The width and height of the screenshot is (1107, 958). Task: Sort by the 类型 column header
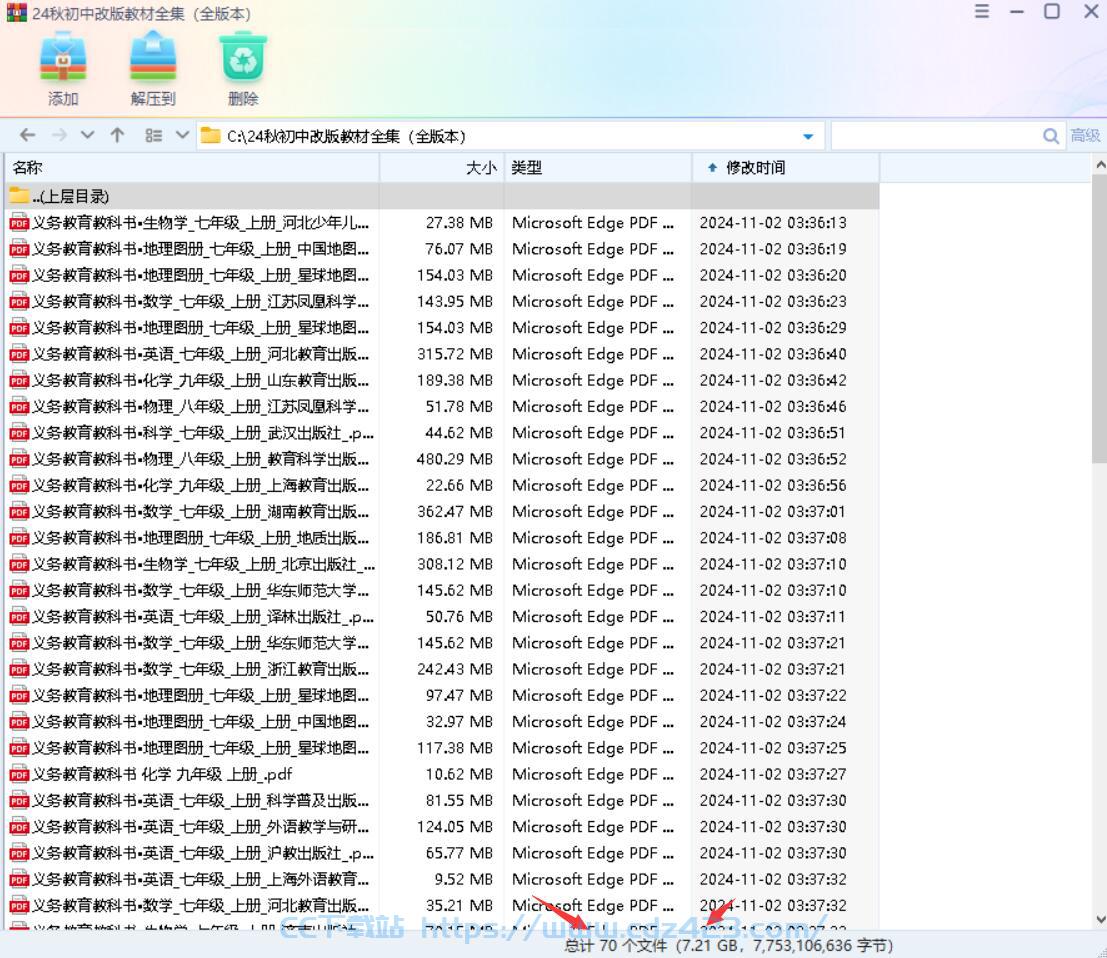pos(598,168)
